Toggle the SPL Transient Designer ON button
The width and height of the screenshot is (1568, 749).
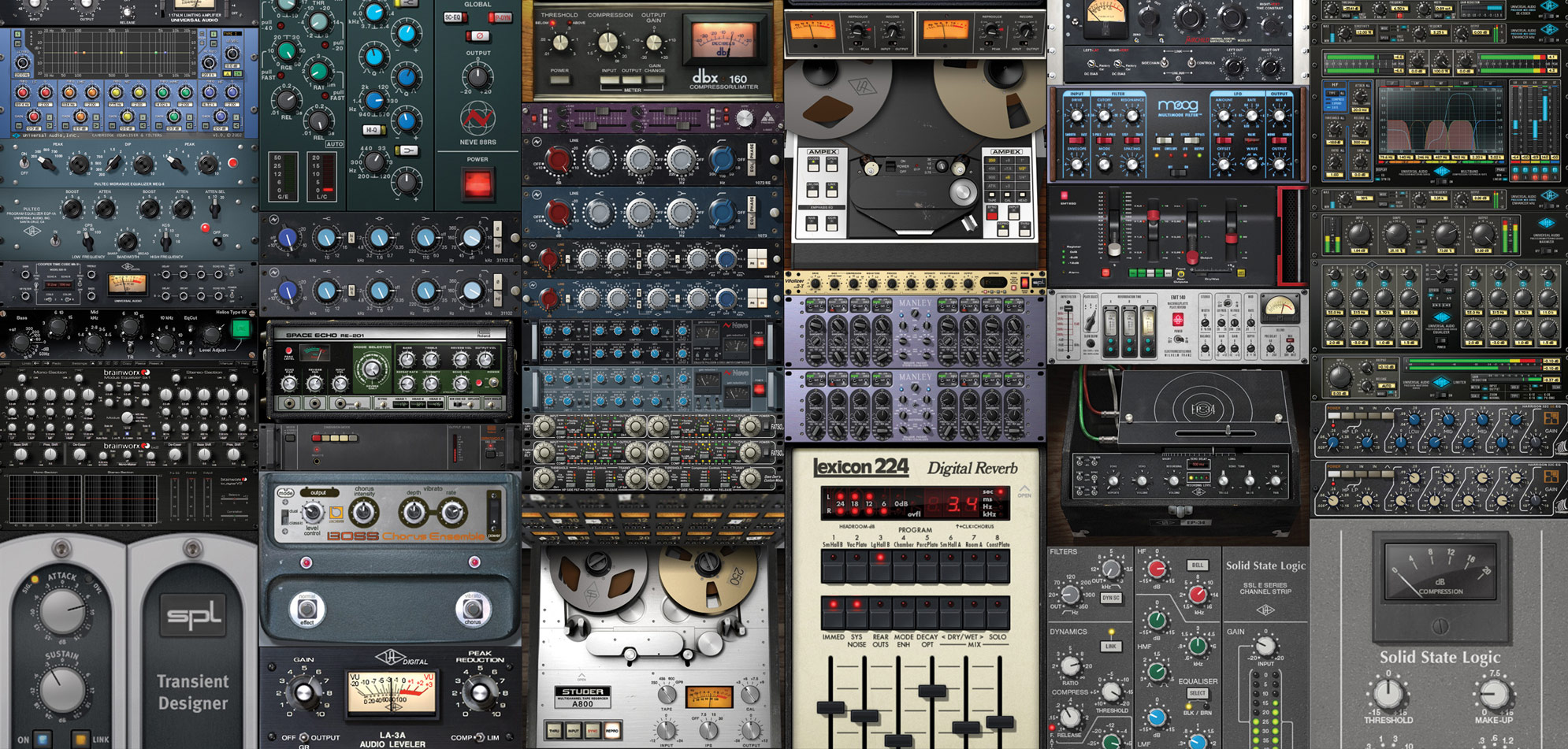tap(42, 740)
